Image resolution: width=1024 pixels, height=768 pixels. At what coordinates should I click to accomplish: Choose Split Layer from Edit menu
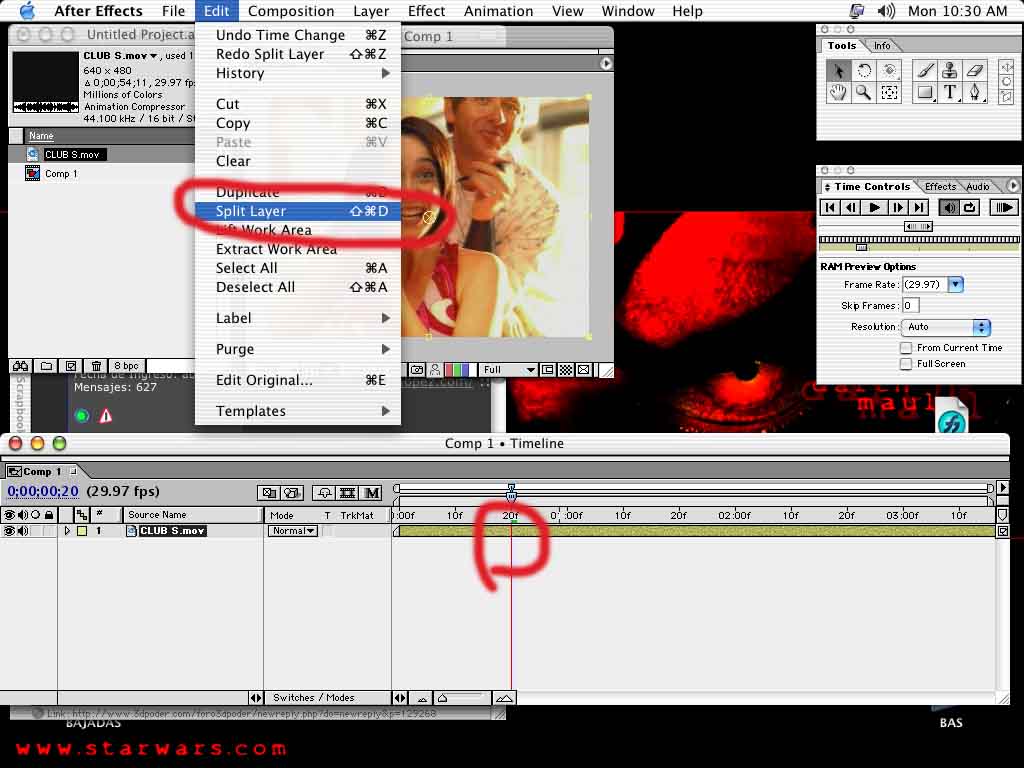[x=298, y=211]
